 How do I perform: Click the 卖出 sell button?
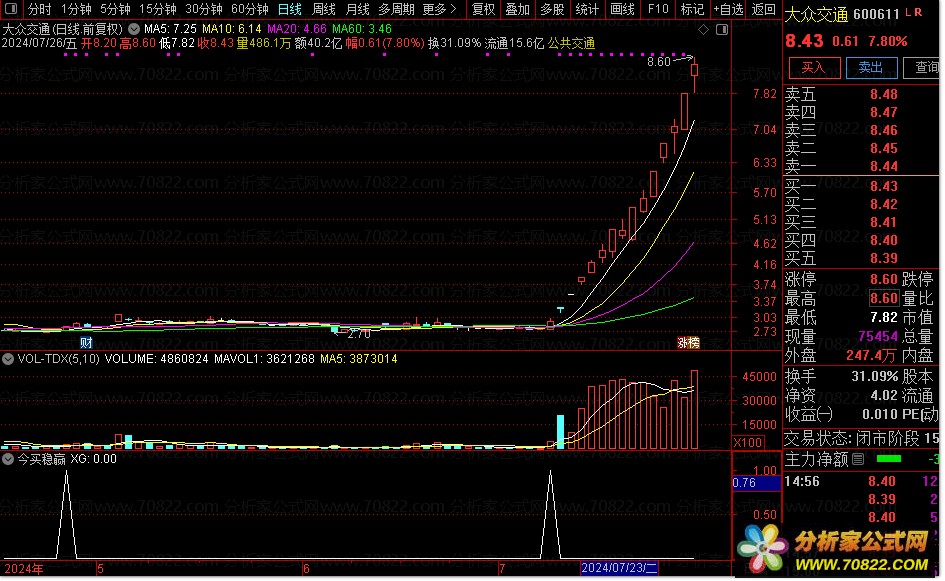point(871,68)
